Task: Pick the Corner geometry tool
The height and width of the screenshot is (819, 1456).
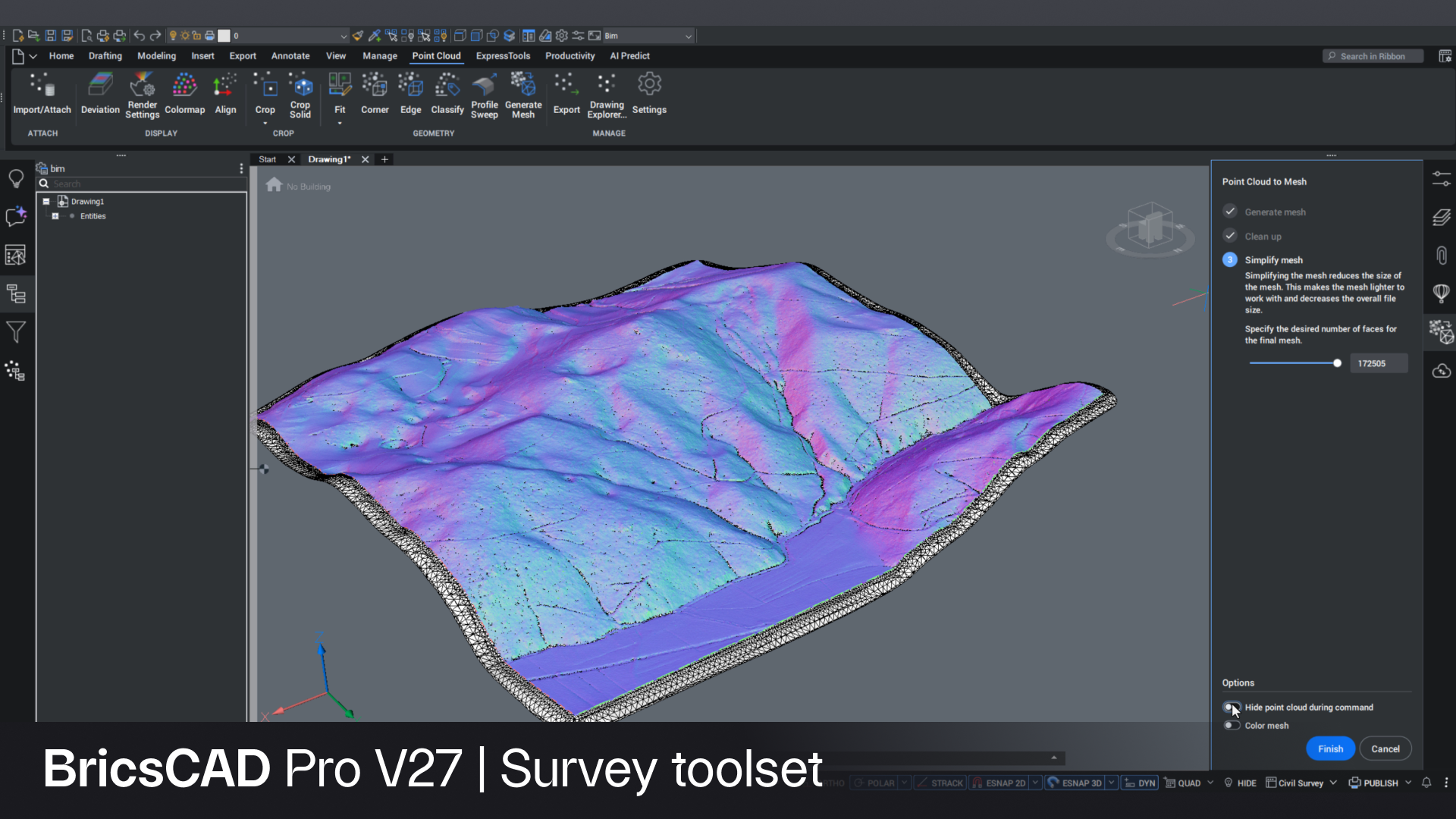Action: click(375, 94)
